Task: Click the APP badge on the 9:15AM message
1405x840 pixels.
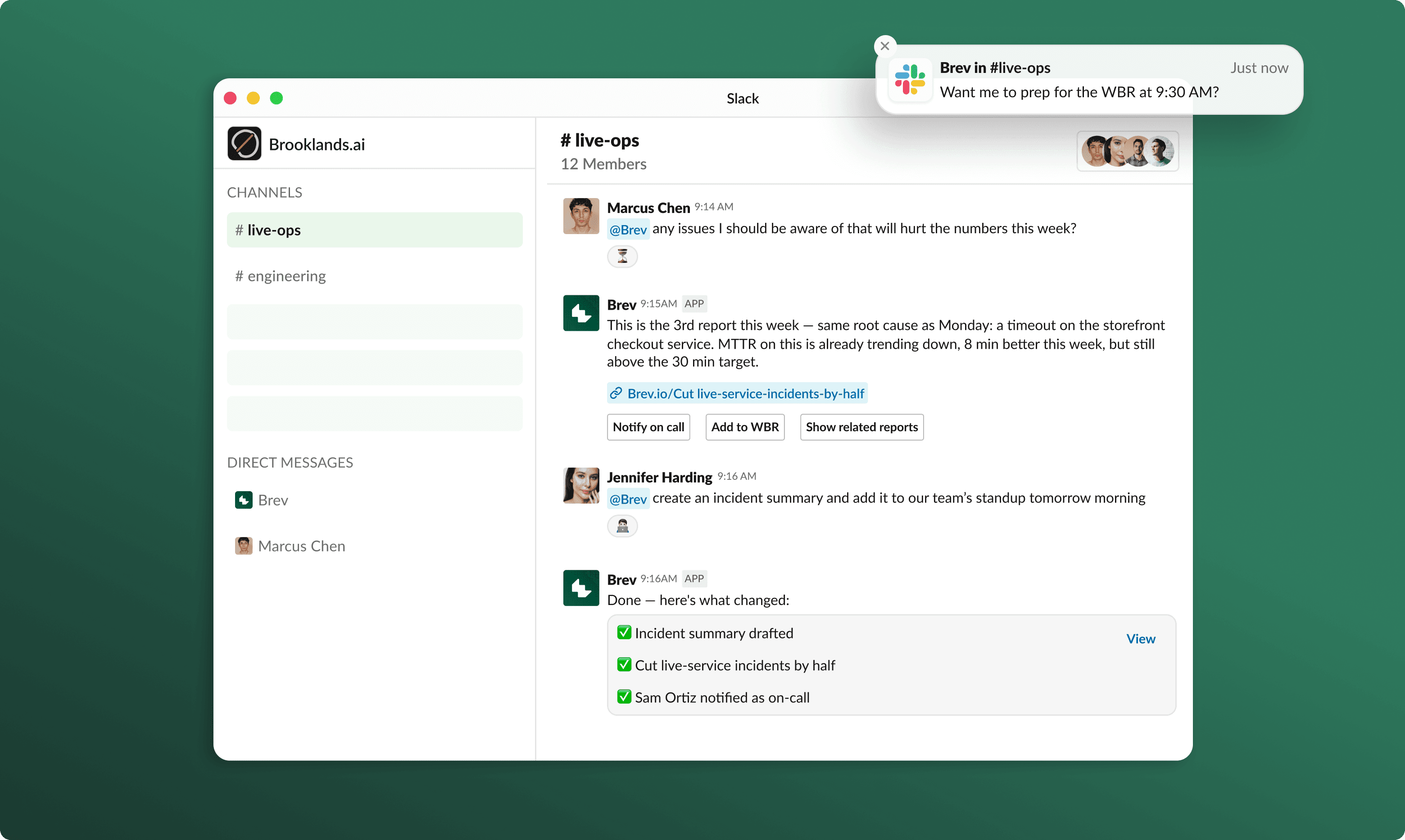Action: (x=694, y=303)
